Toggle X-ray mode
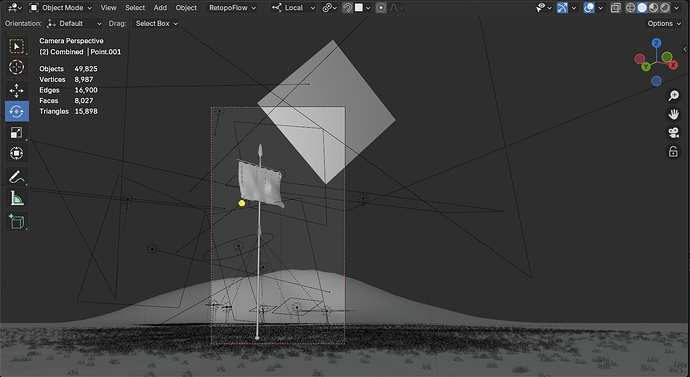Screen dimensions: 690x377 coord(616,7)
